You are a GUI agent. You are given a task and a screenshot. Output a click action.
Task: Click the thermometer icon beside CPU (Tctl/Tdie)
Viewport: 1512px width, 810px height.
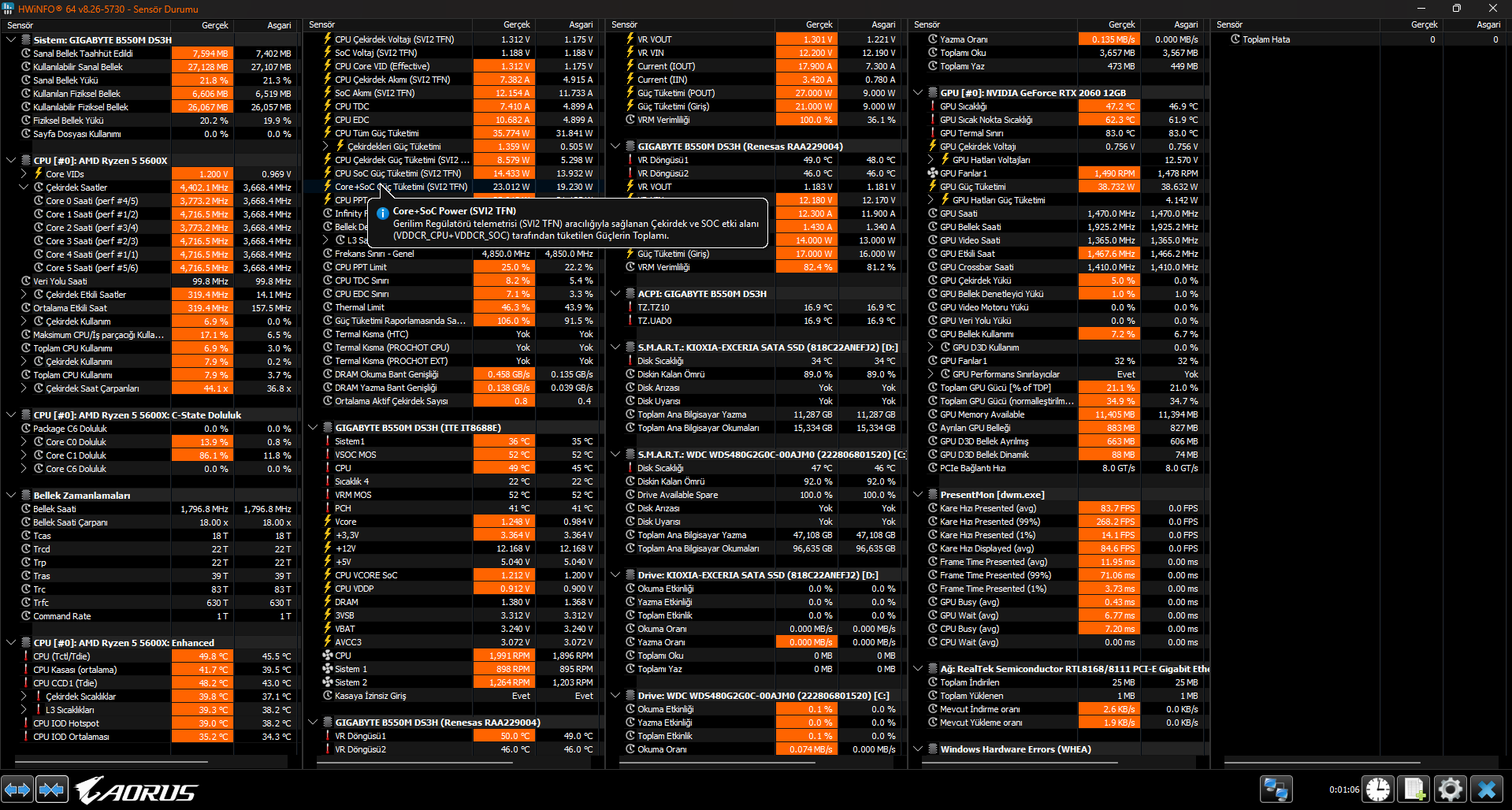click(x=26, y=656)
